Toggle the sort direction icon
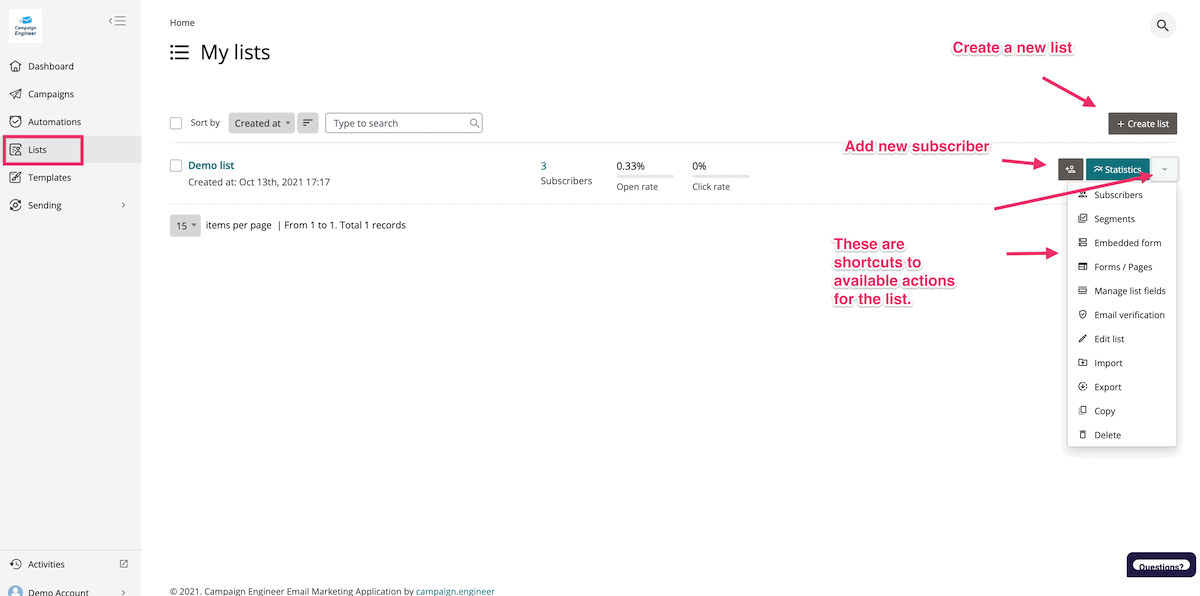 tap(308, 123)
